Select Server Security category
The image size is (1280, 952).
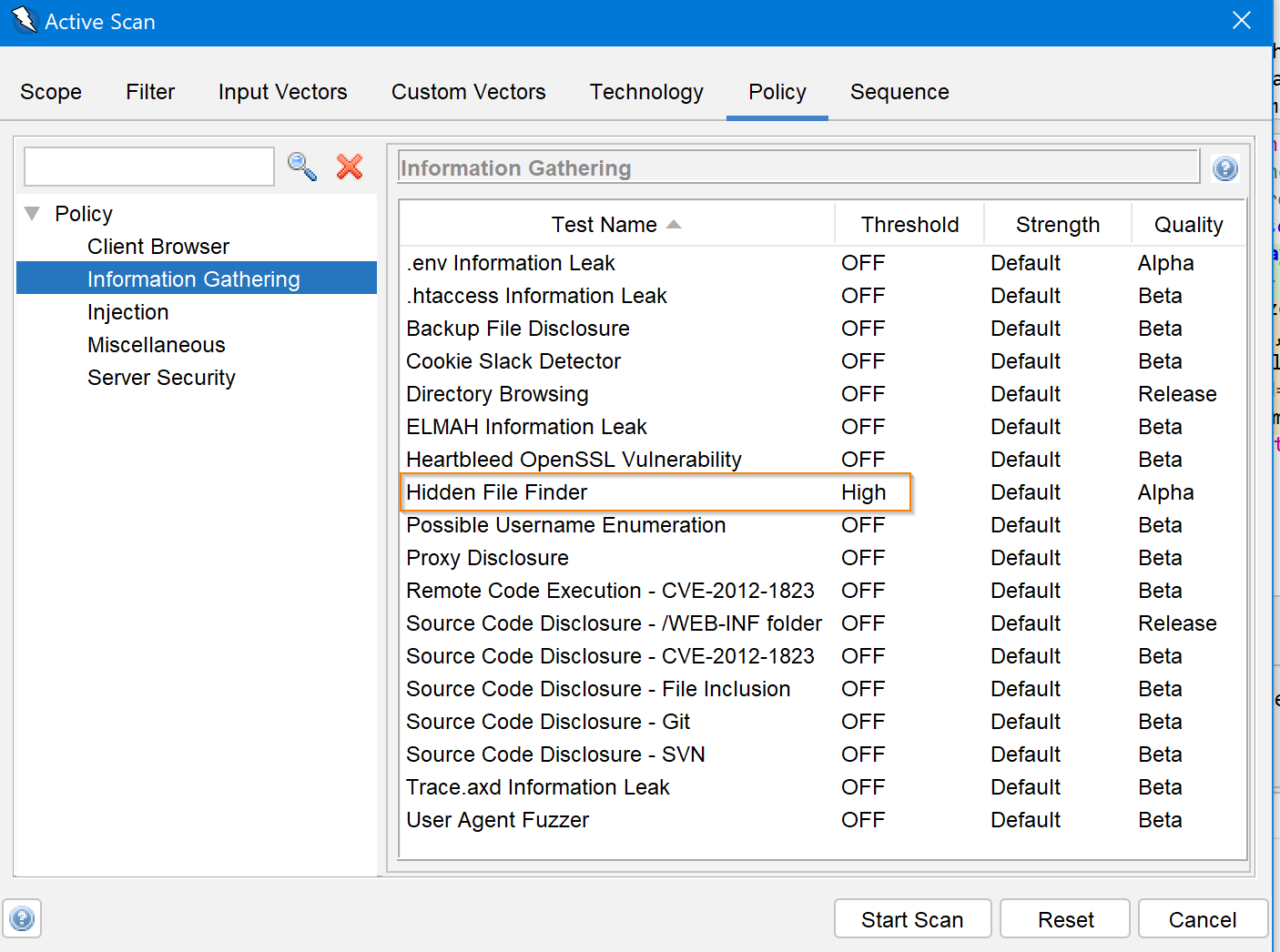click(x=161, y=377)
